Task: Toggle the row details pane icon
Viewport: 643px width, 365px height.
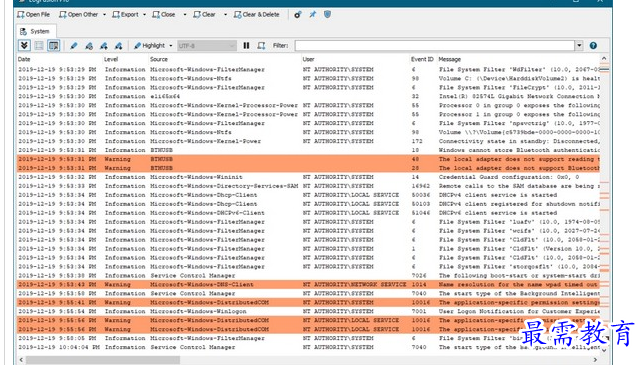Action: 54,46
